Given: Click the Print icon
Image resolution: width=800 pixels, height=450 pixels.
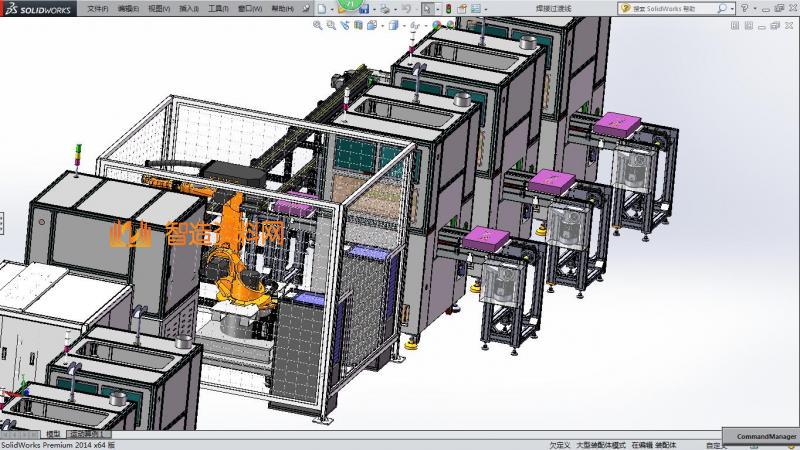Looking at the screenshot, I should point(385,8).
